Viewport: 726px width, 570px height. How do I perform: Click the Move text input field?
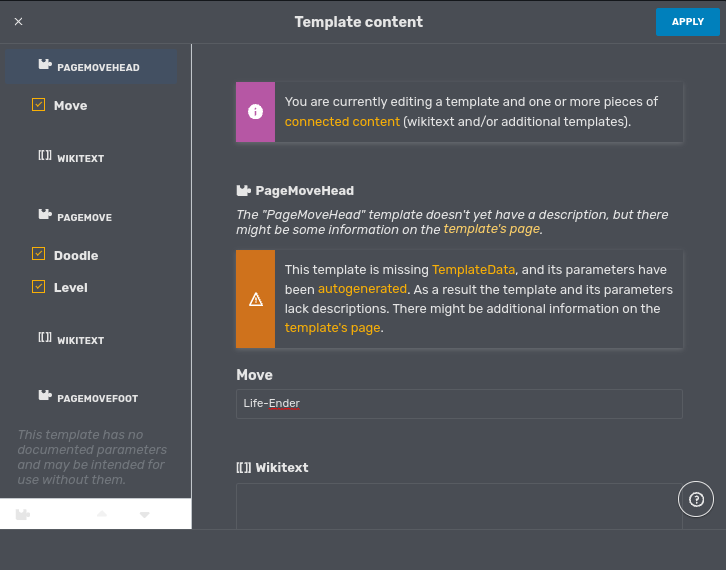tap(459, 404)
